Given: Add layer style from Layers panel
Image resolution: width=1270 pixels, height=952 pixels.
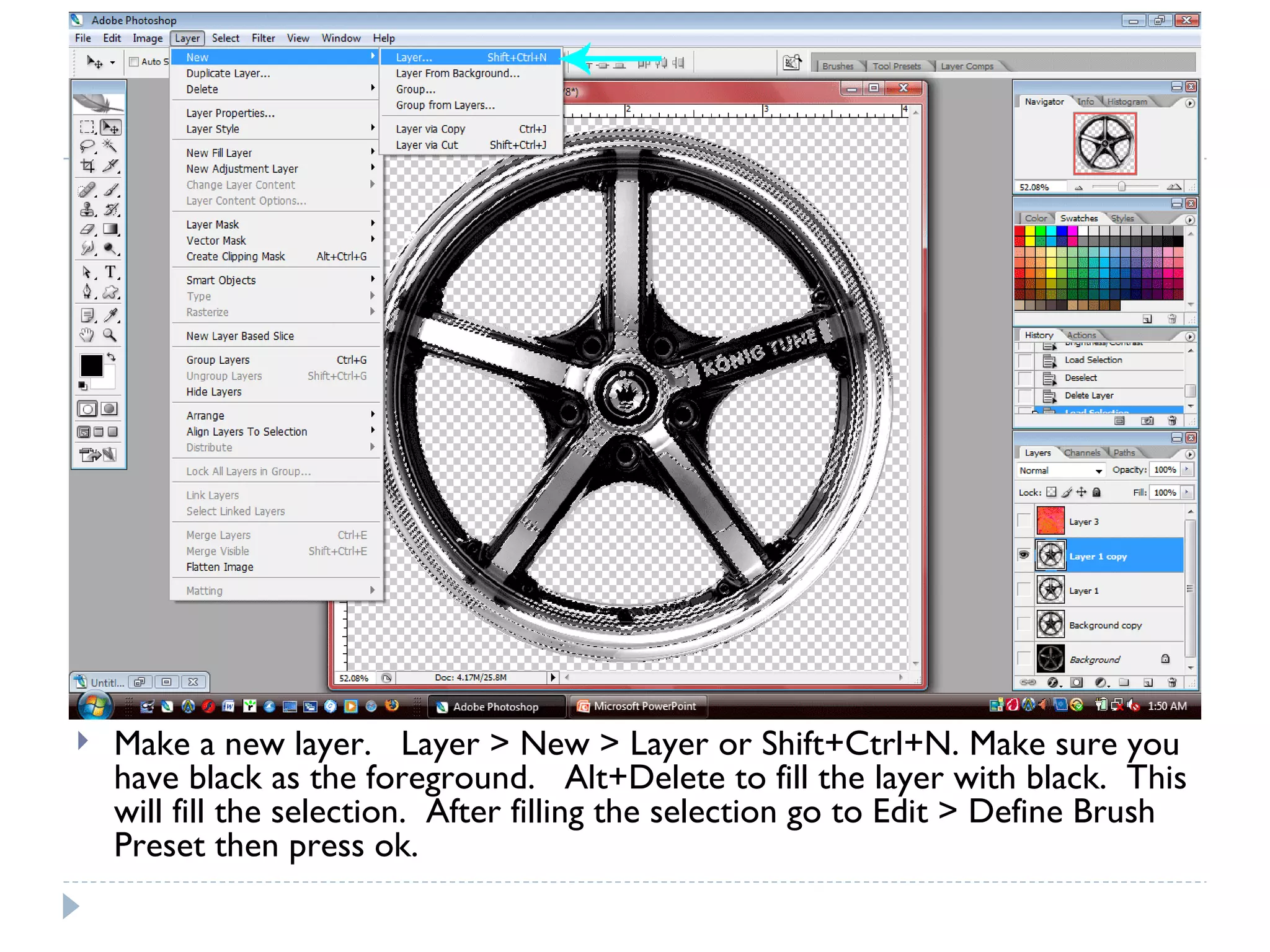Looking at the screenshot, I should [1054, 682].
